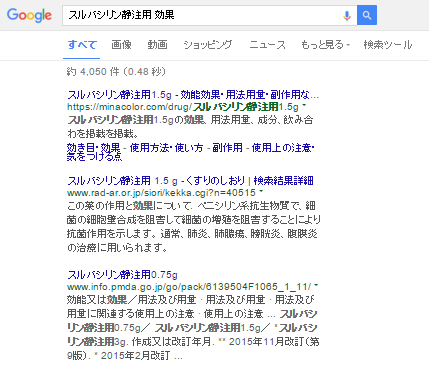The height and width of the screenshot is (373, 429).
Task: Open the スルバシリン静注用0.75g result title
Action: [122, 275]
